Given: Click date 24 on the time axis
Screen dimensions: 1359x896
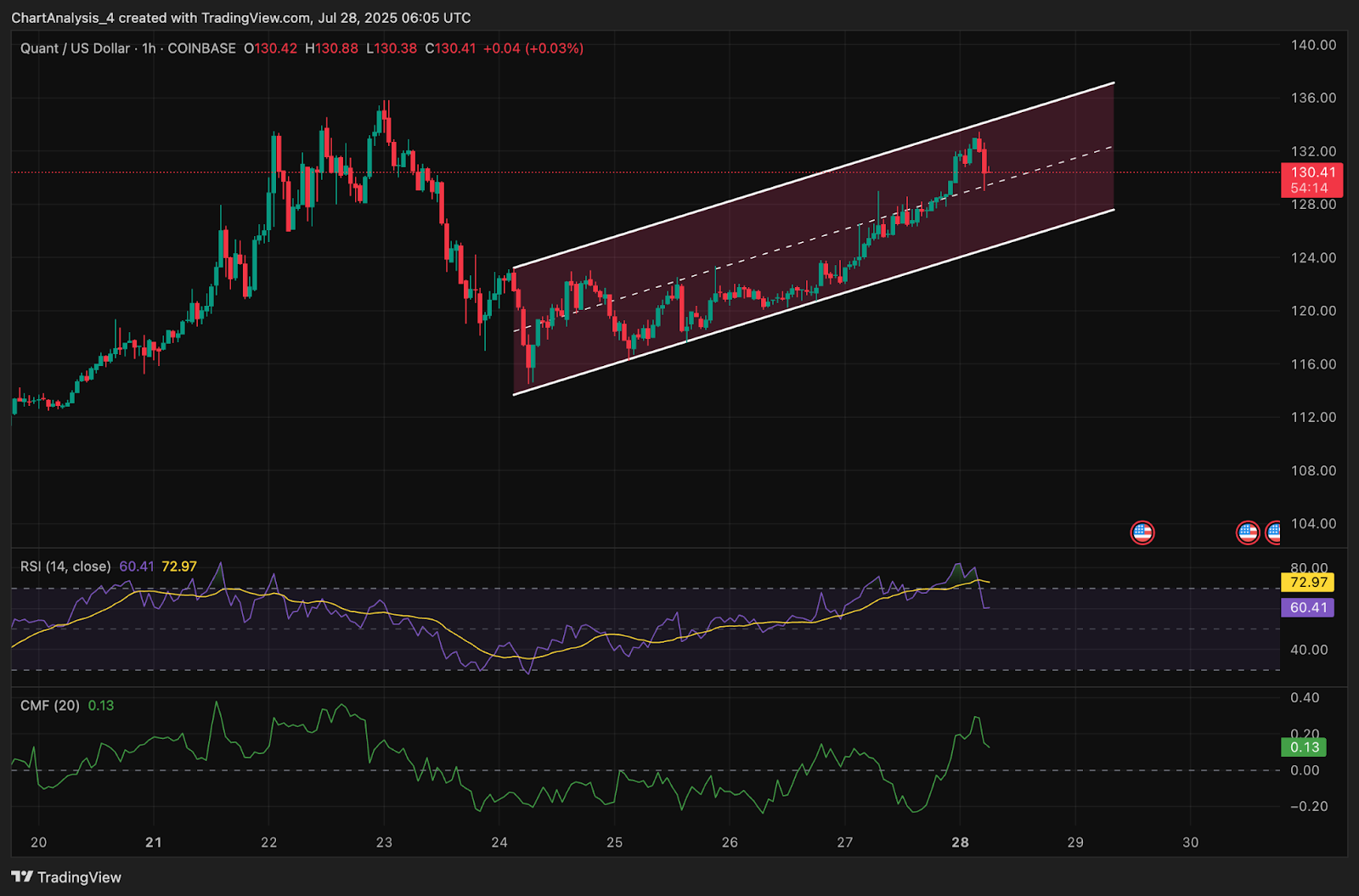Looking at the screenshot, I should [x=499, y=842].
